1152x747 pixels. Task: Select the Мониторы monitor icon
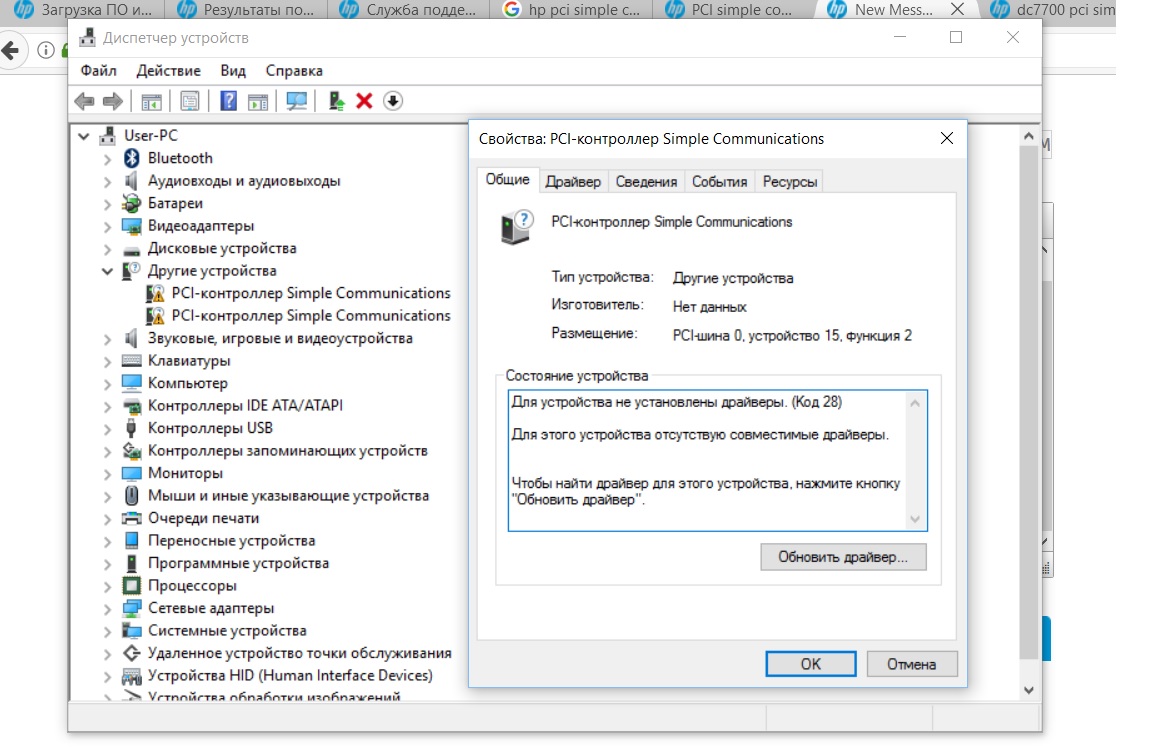click(132, 473)
